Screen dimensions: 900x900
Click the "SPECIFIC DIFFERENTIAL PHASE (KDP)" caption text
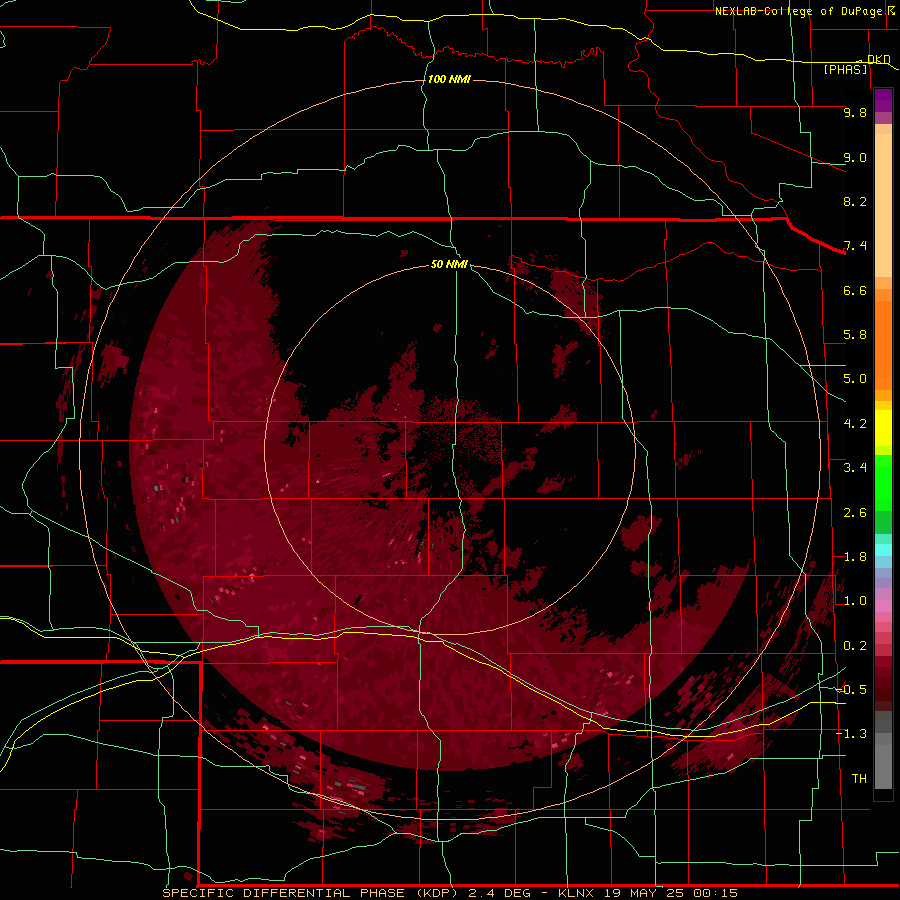coord(310,893)
